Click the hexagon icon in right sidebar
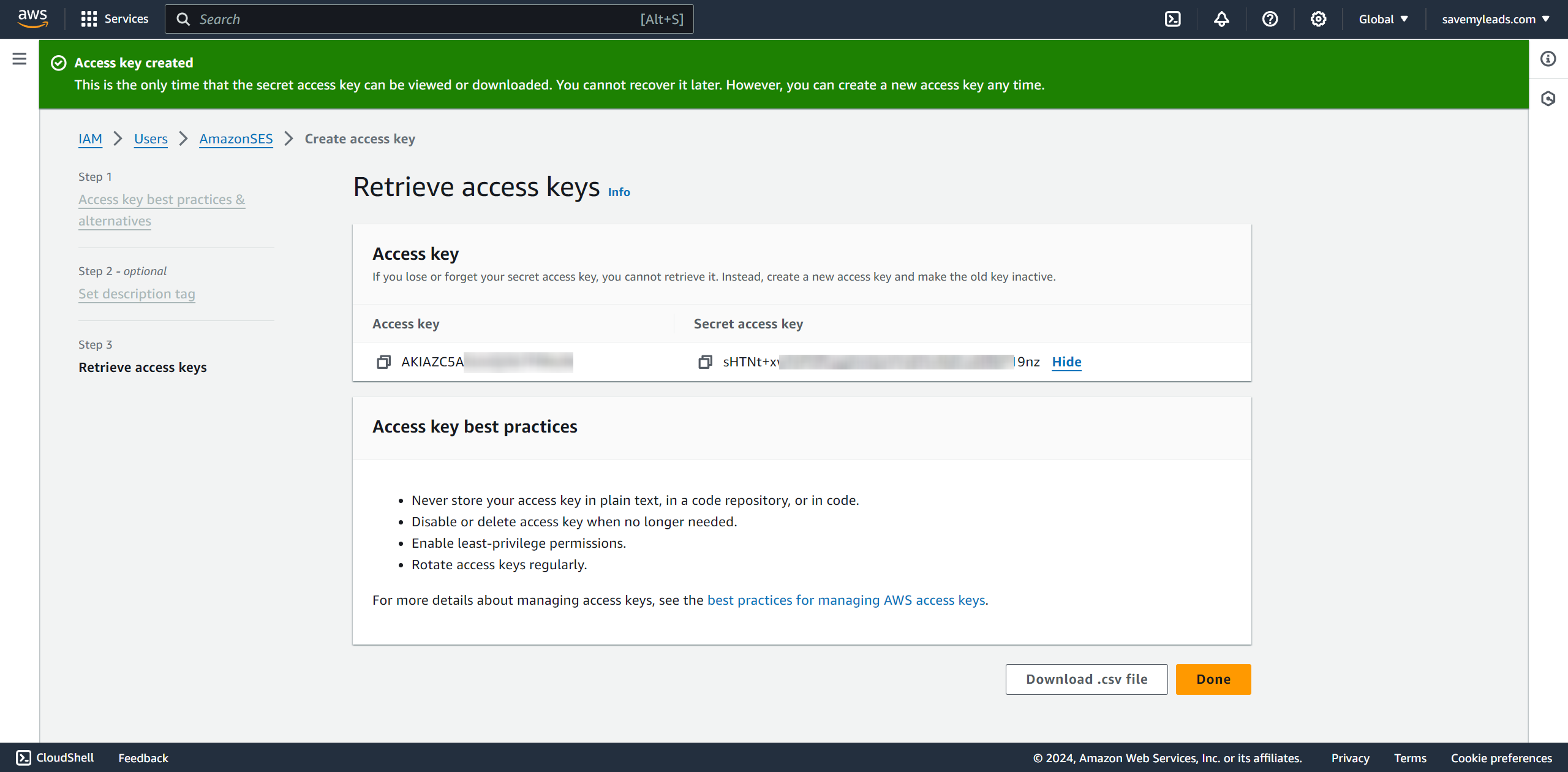The image size is (1568, 772). [1548, 99]
